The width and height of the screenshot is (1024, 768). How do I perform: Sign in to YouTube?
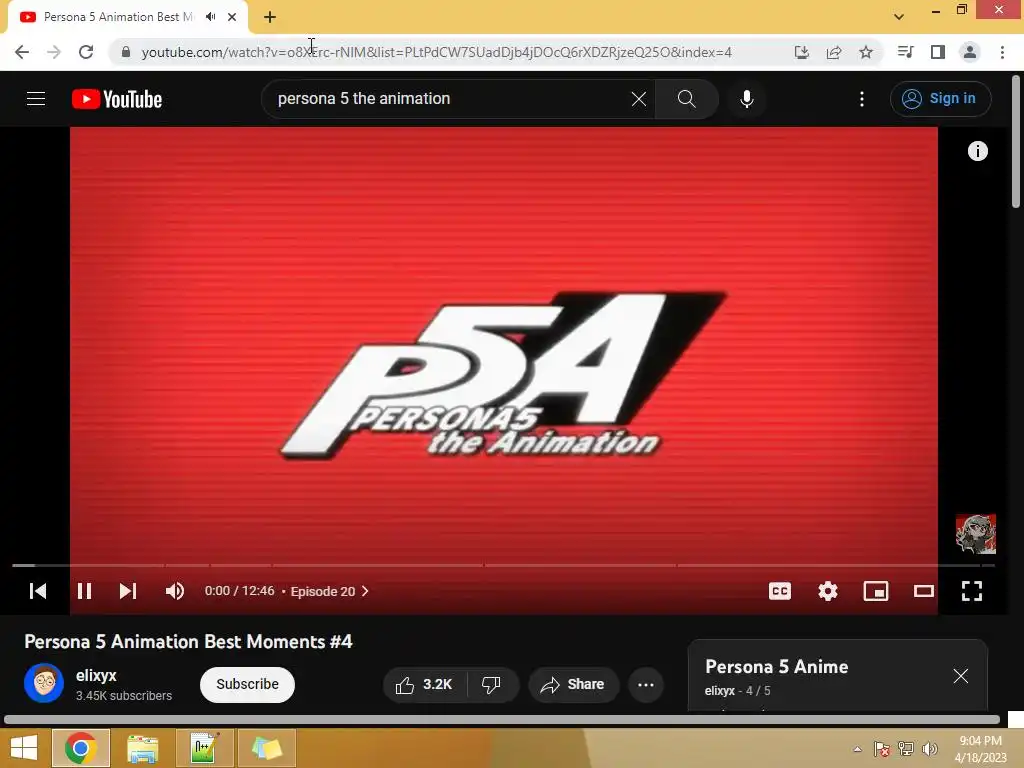coord(940,99)
